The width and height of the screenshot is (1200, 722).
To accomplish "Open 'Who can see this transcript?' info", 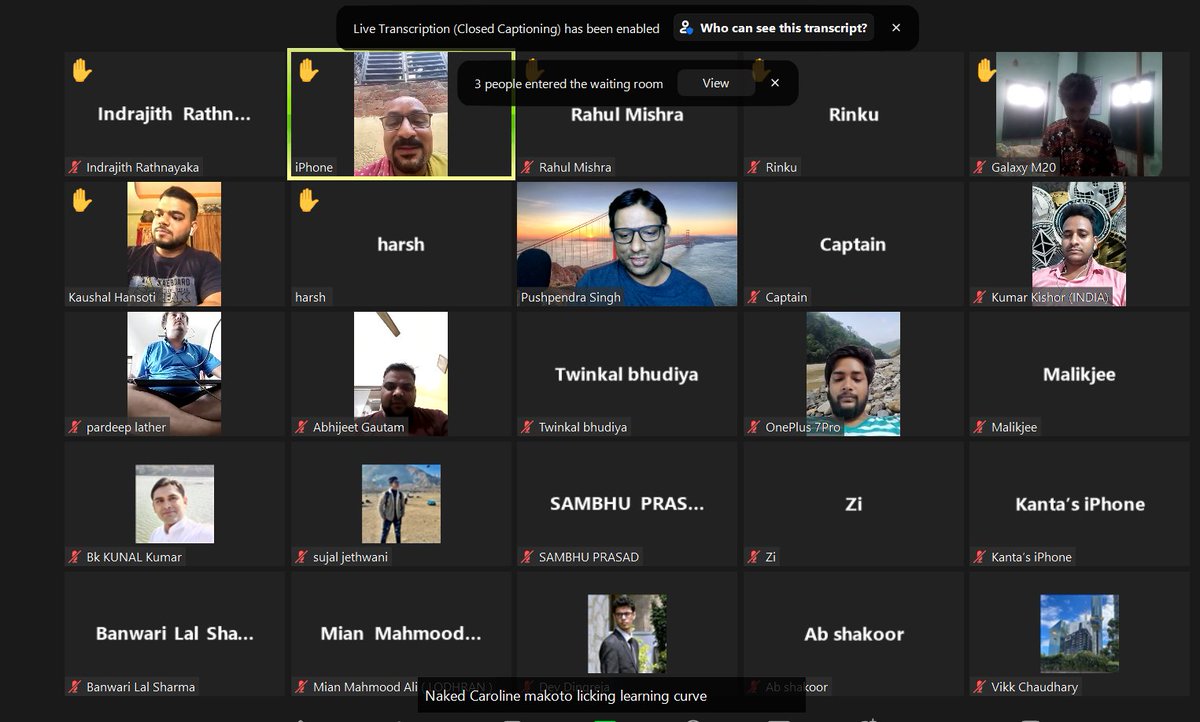I will tap(773, 28).
